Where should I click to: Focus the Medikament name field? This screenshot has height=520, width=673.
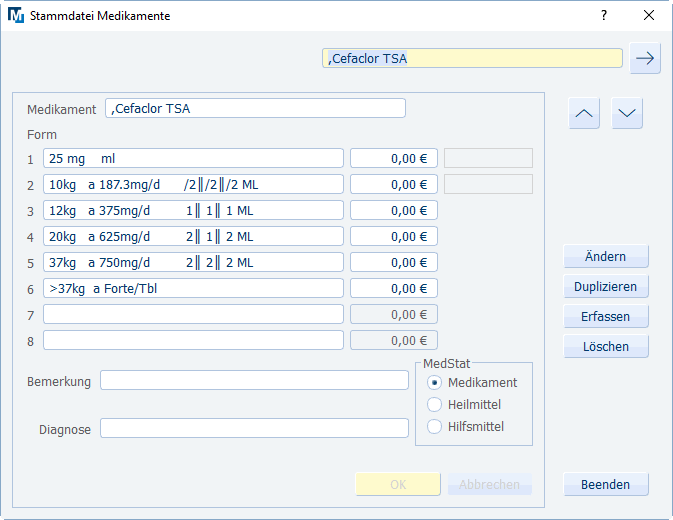pyautogui.click(x=255, y=109)
